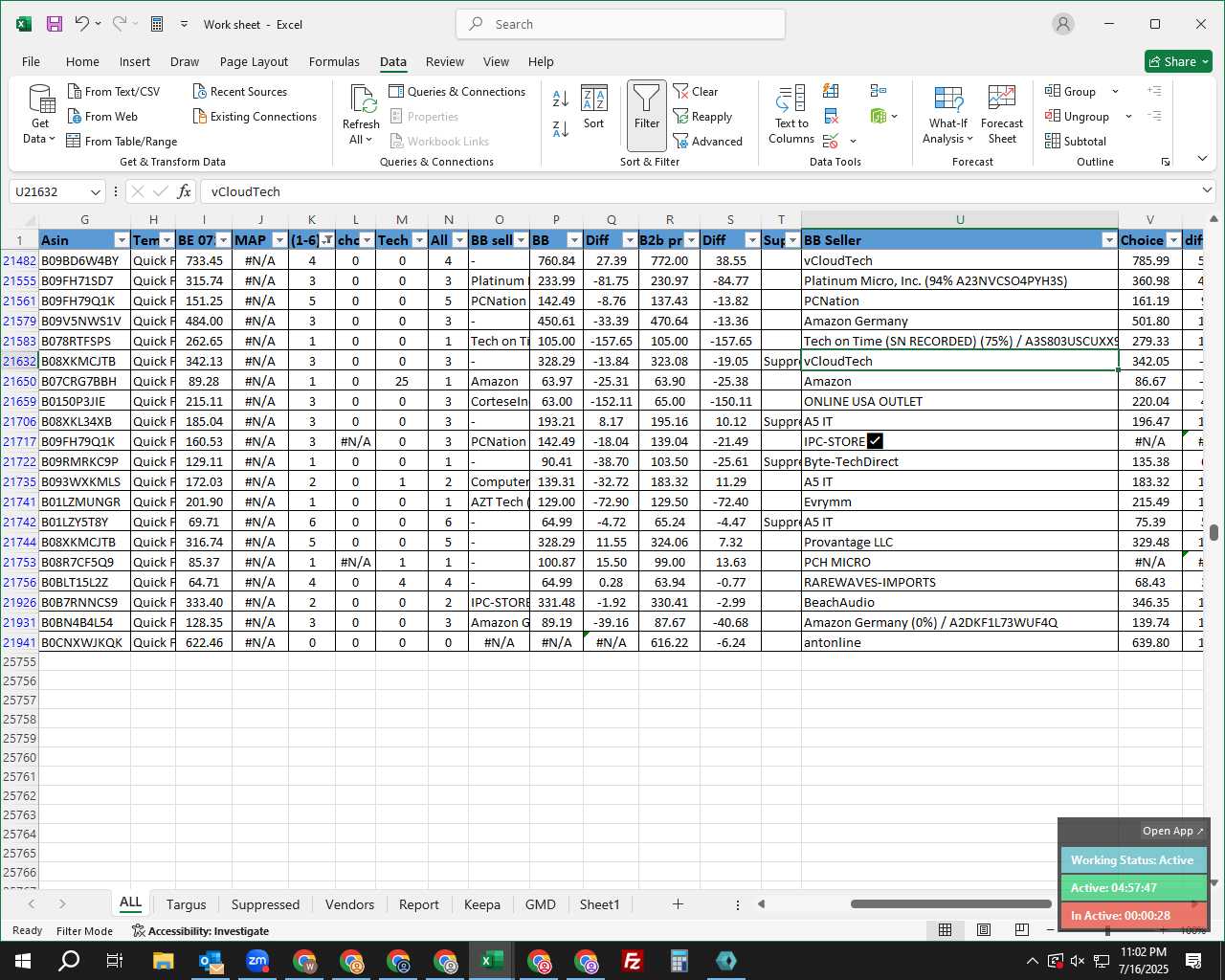Screen dimensions: 1225x980
Task: Click the horizontal scrollbar thumb
Action: tap(950, 903)
